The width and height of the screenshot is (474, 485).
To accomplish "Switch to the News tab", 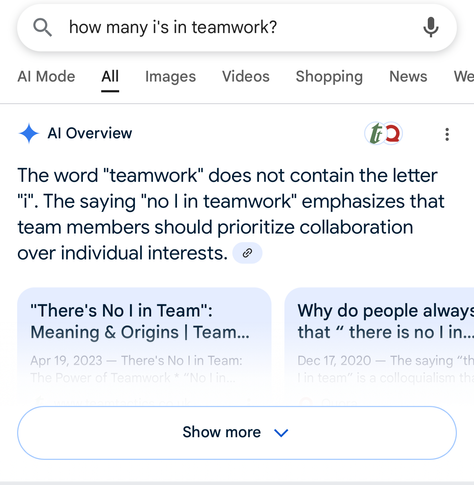I will (x=408, y=77).
